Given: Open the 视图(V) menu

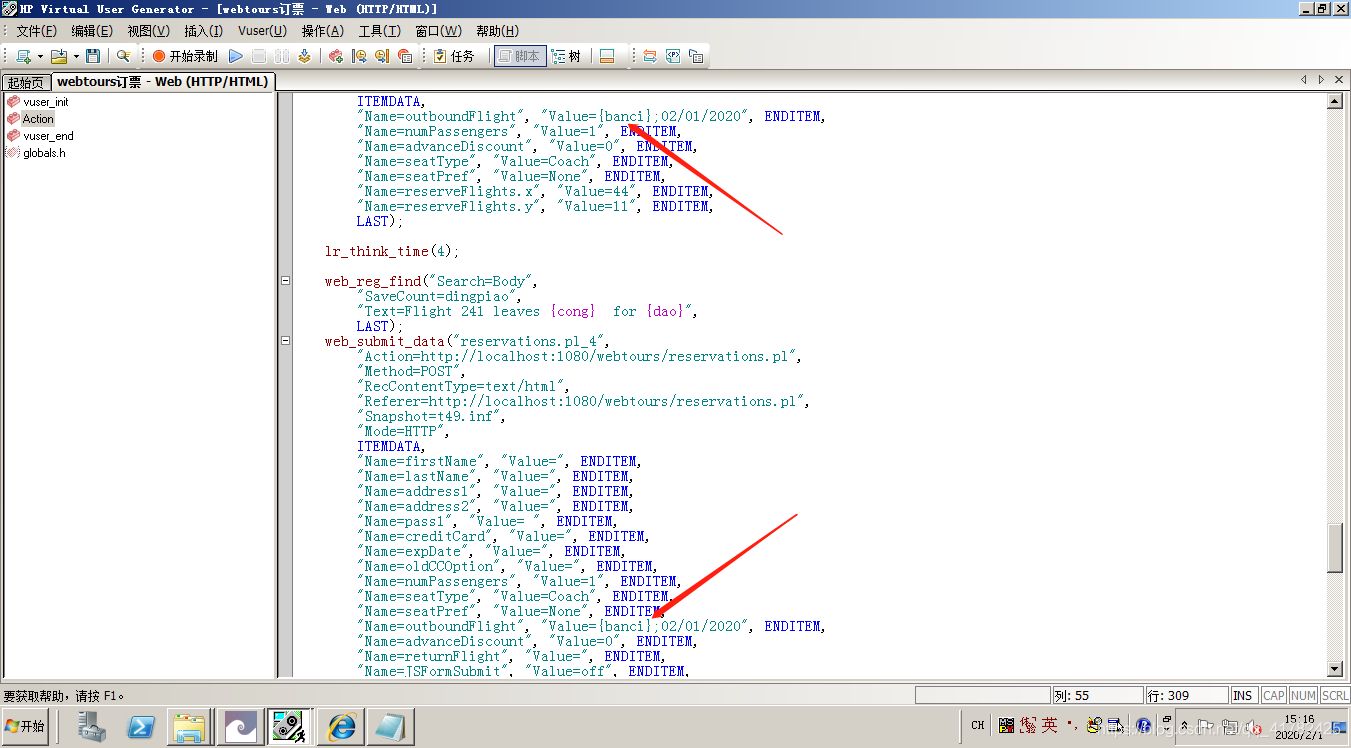Looking at the screenshot, I should pos(148,31).
